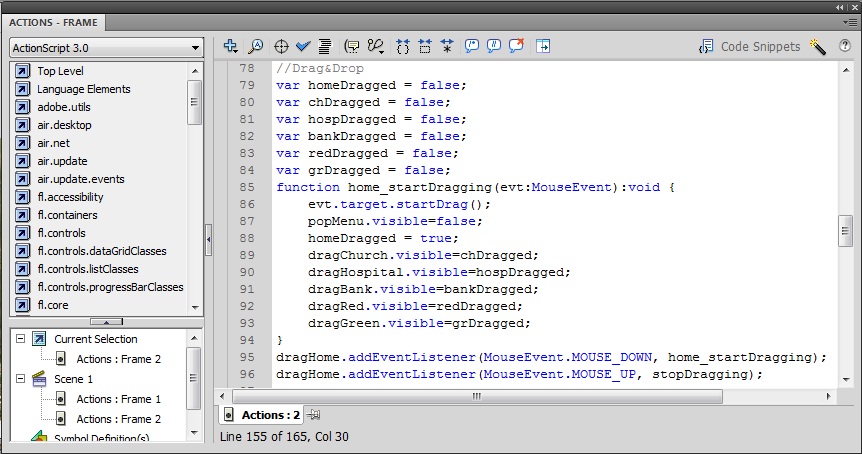Click on 'home_startDragging' function name line 85
Image resolution: width=862 pixels, height=454 pixels.
[419, 187]
